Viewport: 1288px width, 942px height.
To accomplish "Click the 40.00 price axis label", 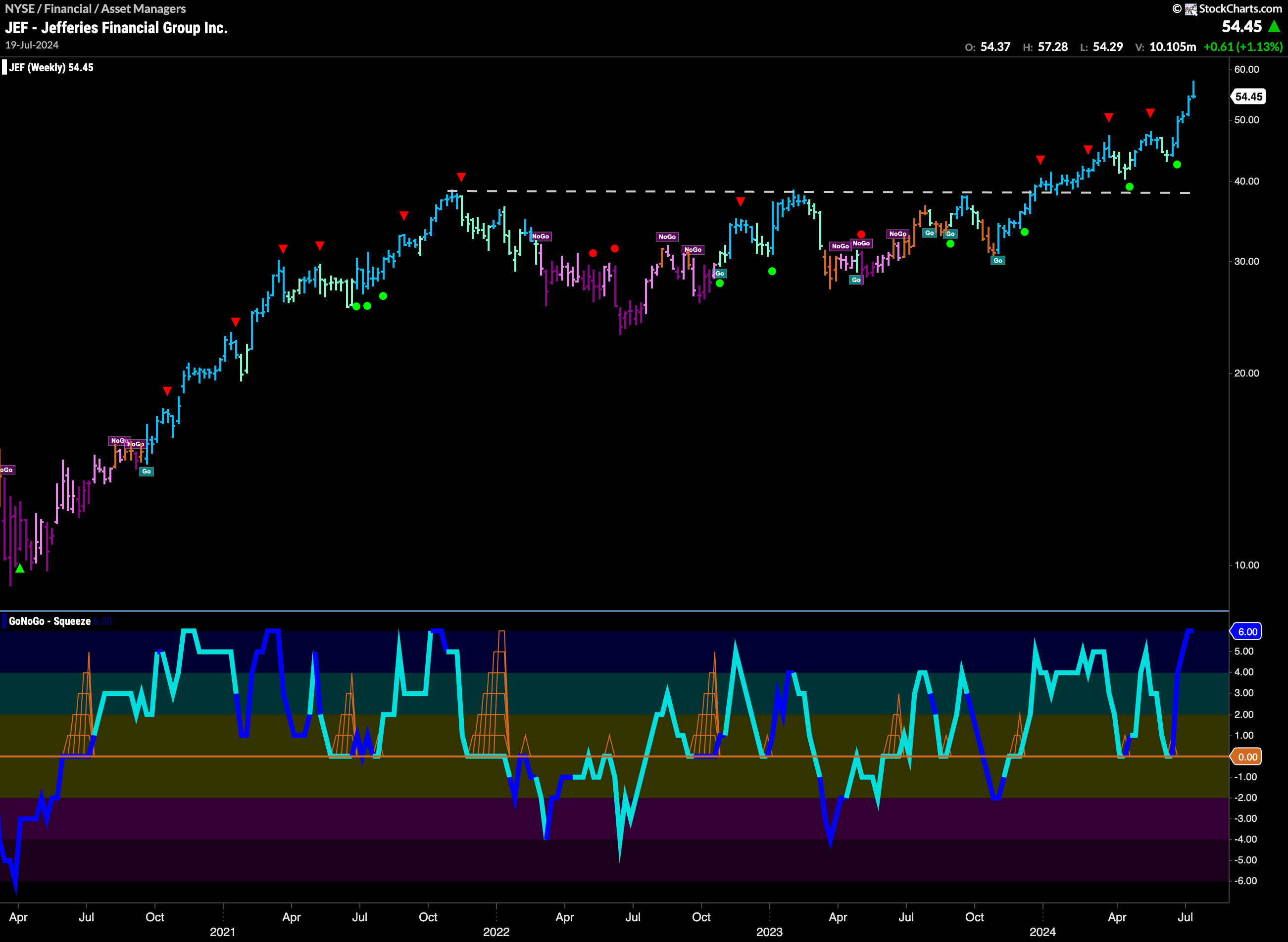I will click(x=1246, y=182).
